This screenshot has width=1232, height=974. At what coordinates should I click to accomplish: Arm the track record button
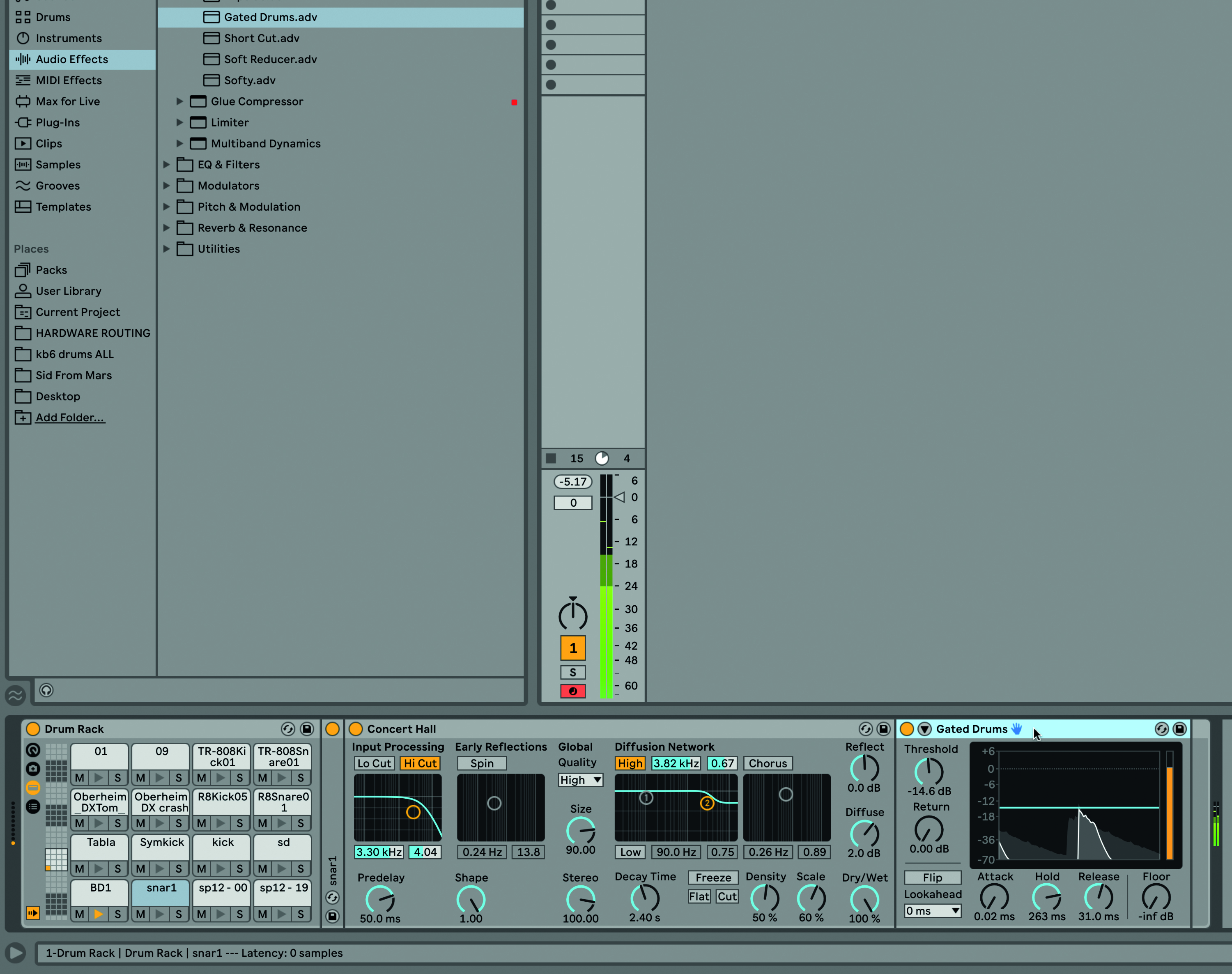point(572,691)
